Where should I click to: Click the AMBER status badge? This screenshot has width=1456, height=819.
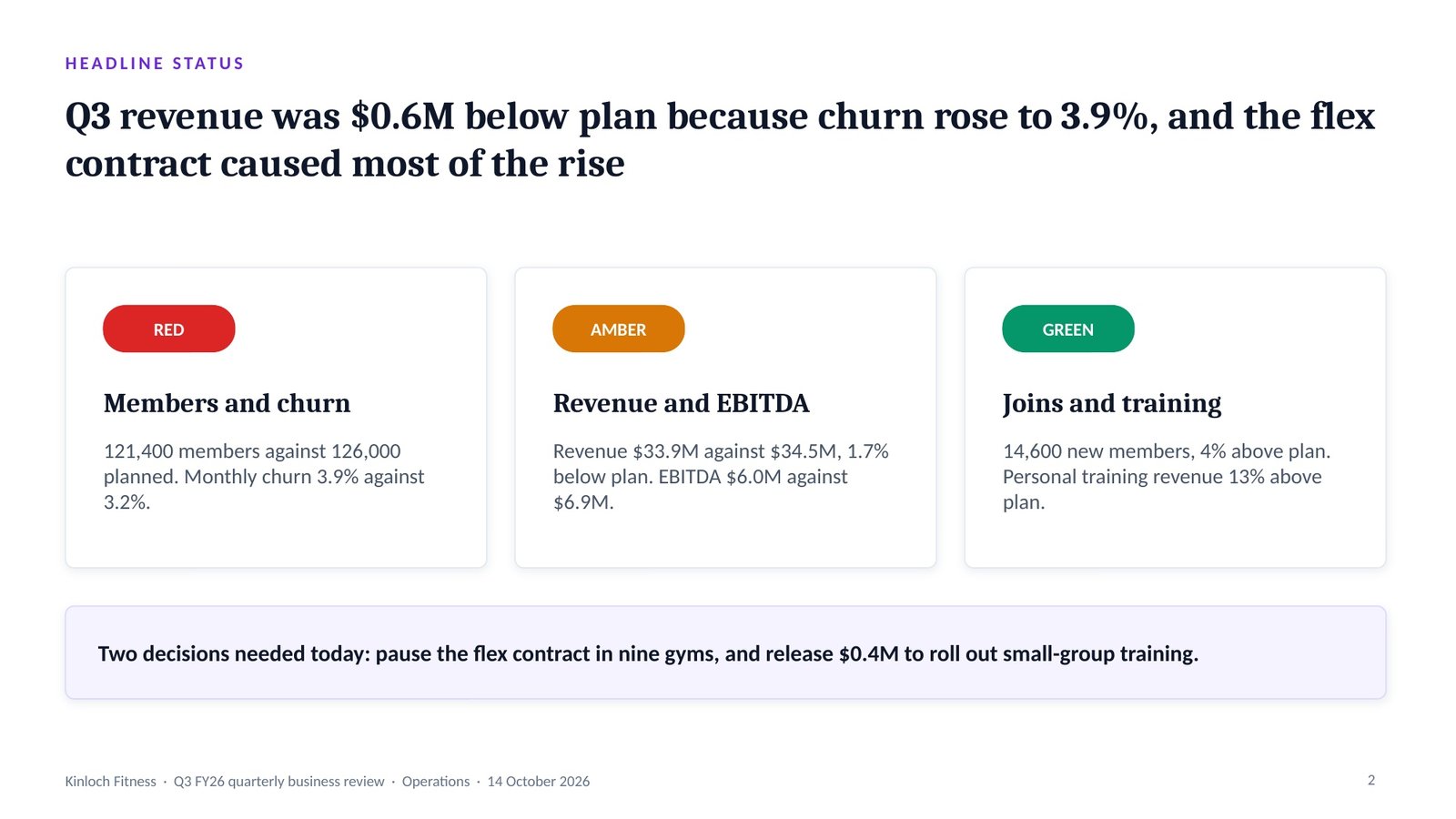tap(618, 329)
